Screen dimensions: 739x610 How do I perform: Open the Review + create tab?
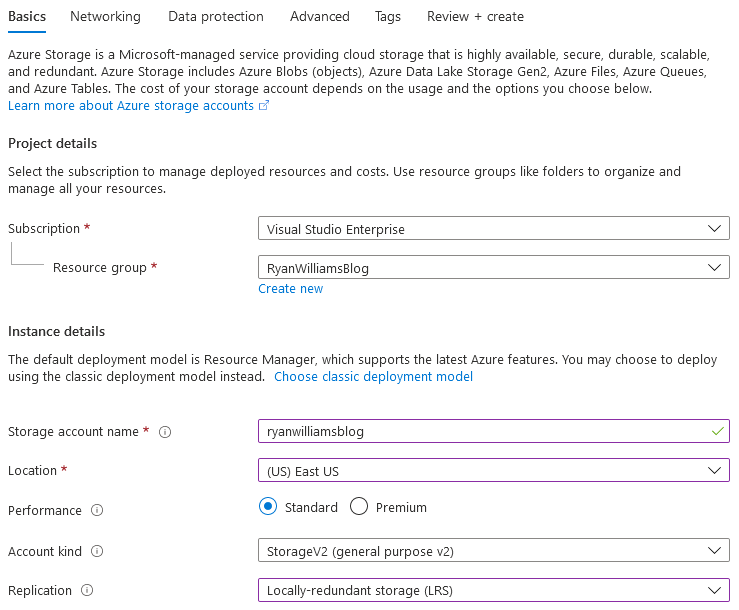coord(475,16)
